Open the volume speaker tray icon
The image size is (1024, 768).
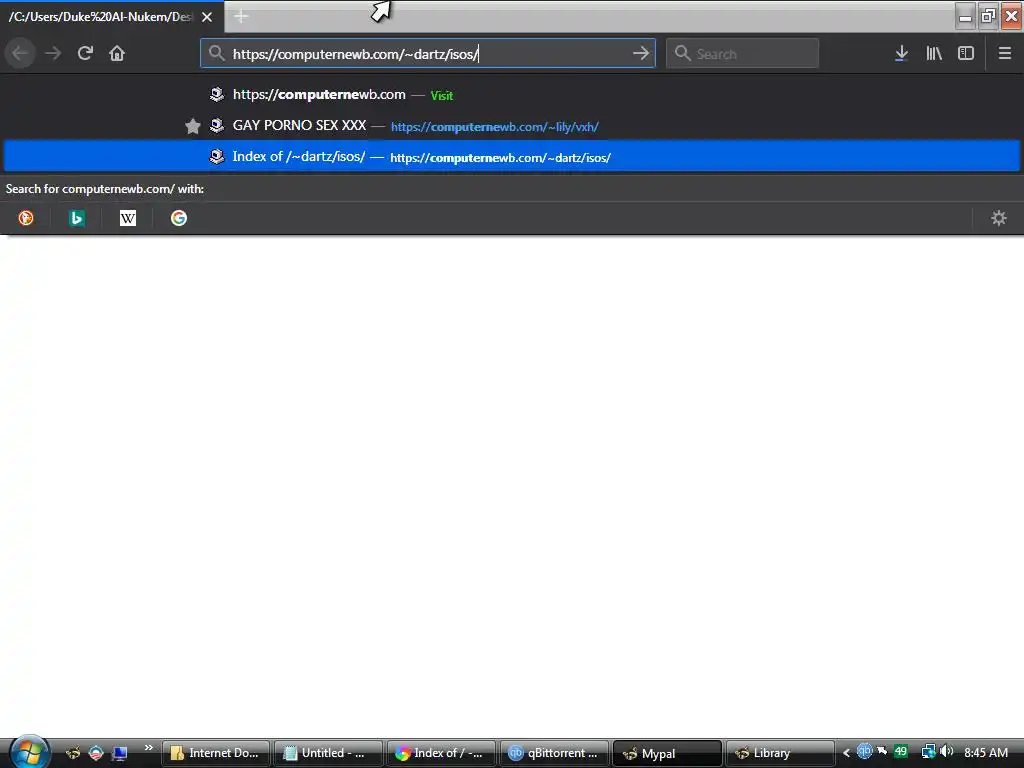(x=946, y=752)
